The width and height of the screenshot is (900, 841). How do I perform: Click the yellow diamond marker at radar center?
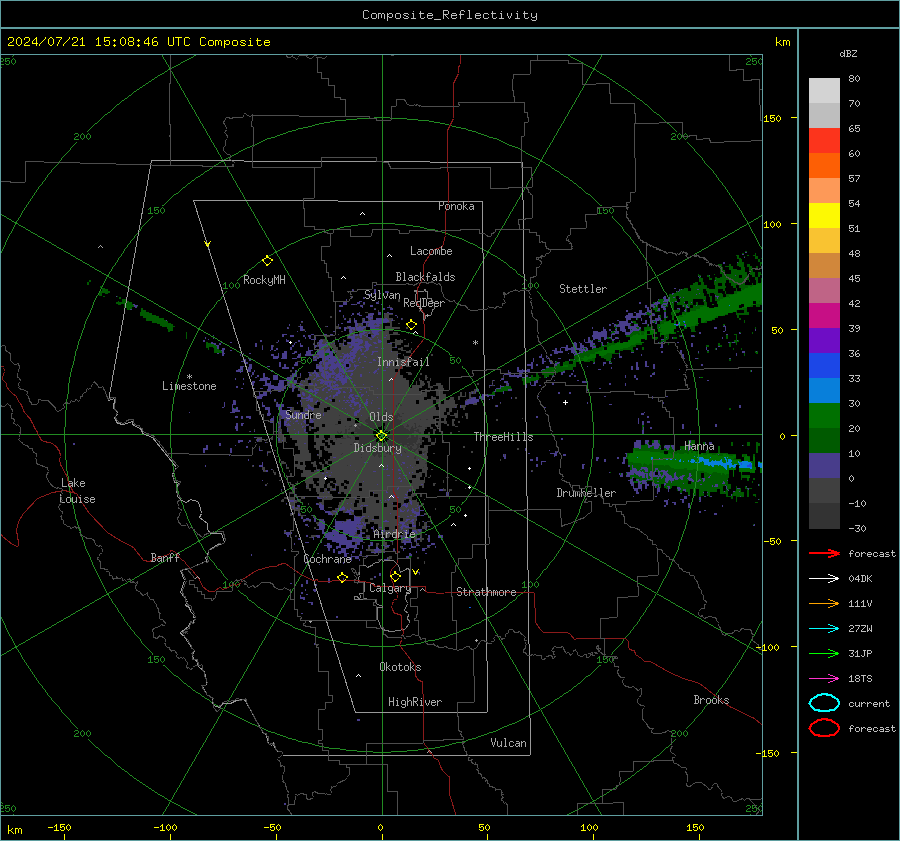point(381,436)
